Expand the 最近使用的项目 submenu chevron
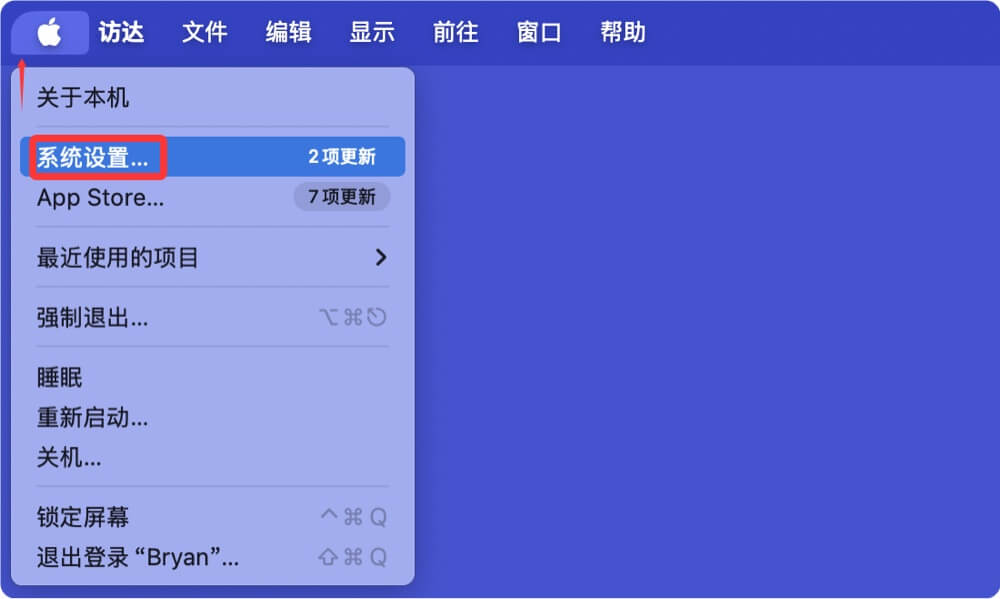This screenshot has width=1000, height=599. [x=381, y=257]
